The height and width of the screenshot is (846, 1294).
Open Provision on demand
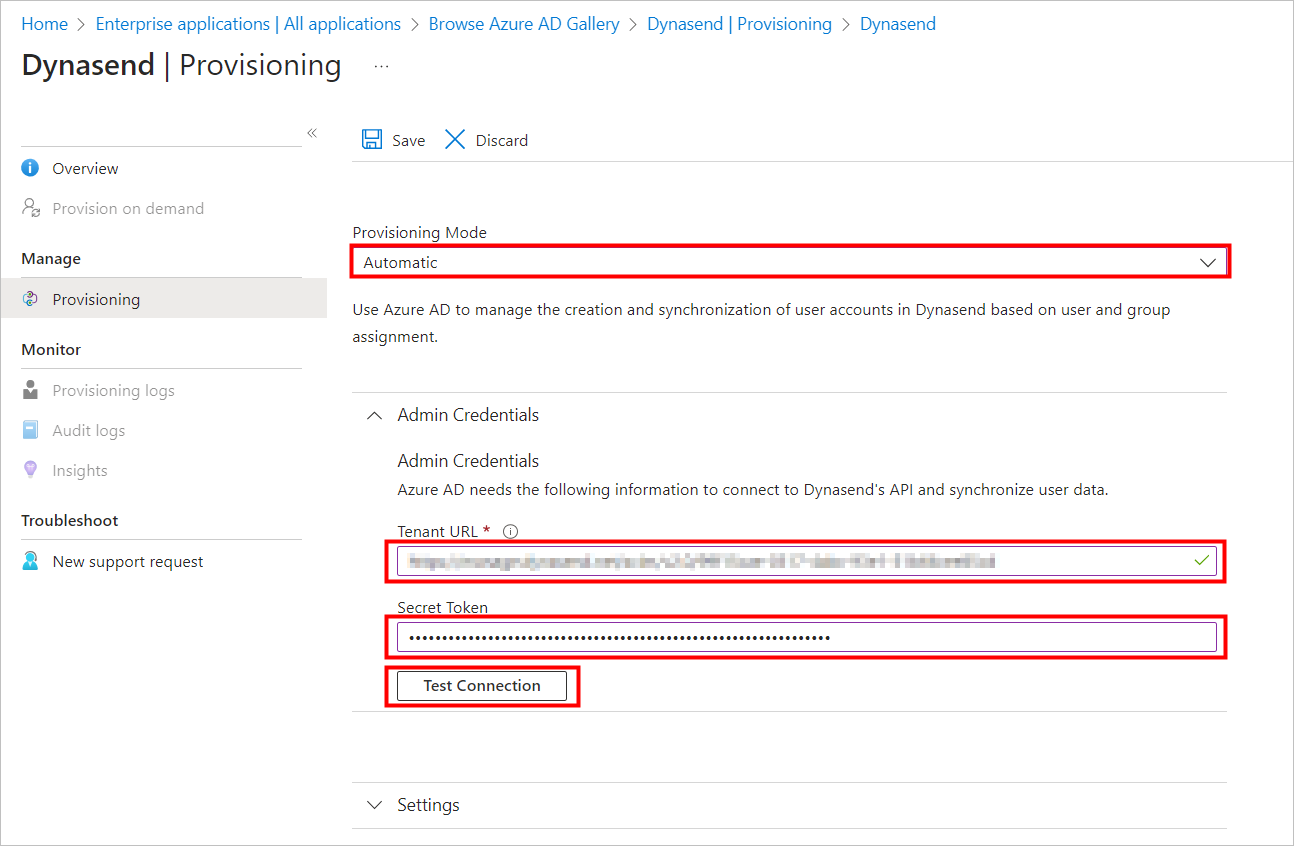(x=128, y=208)
